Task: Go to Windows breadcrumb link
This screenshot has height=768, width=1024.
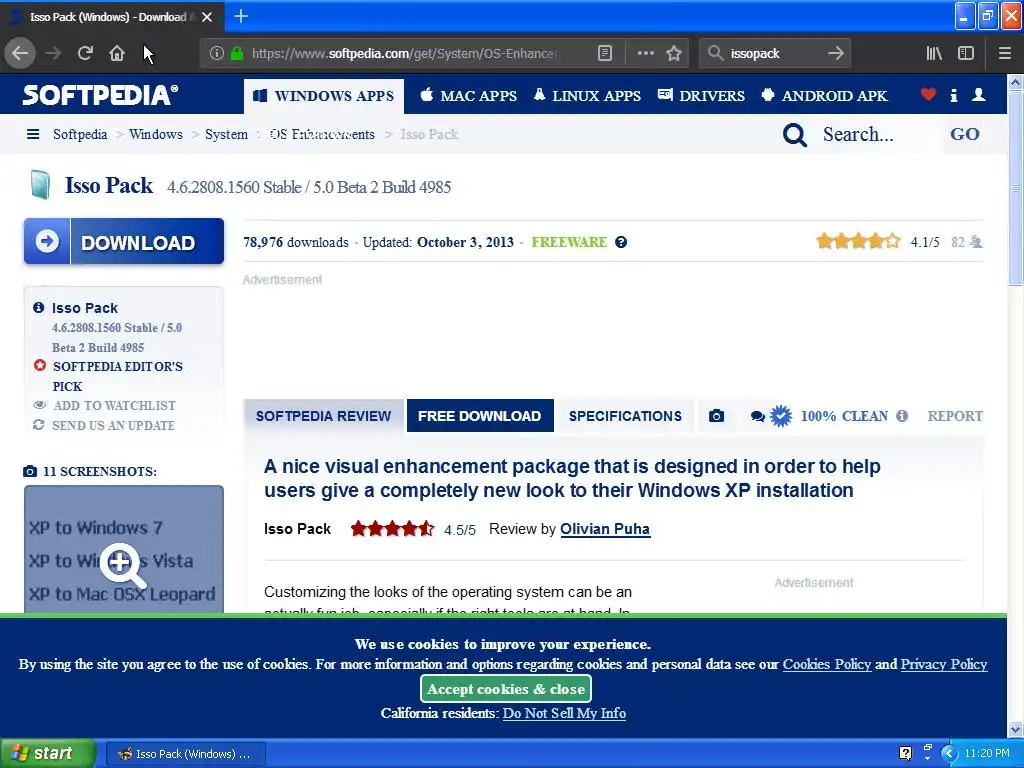Action: (x=155, y=134)
